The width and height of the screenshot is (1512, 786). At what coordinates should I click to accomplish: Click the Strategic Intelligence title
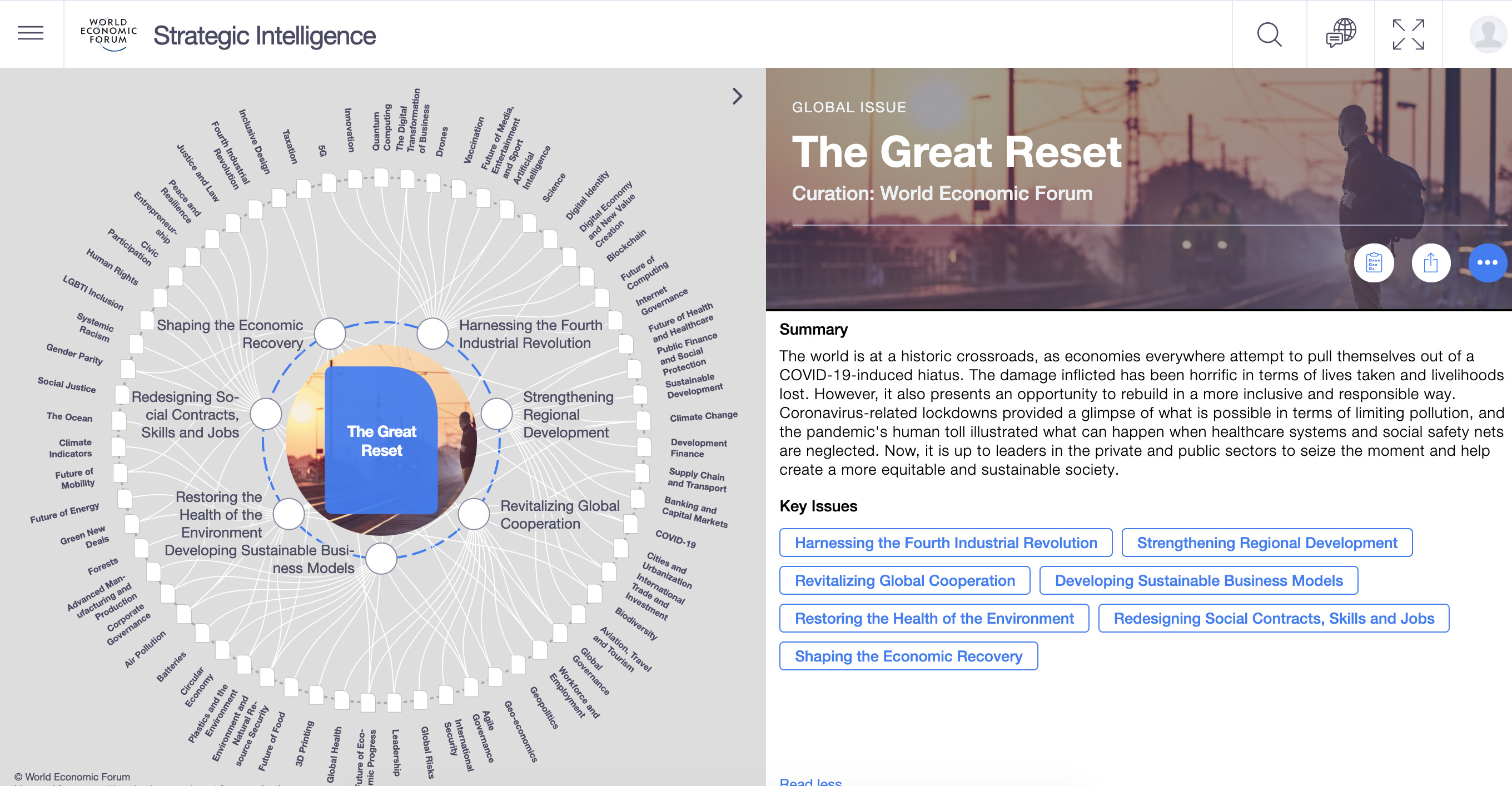[264, 35]
